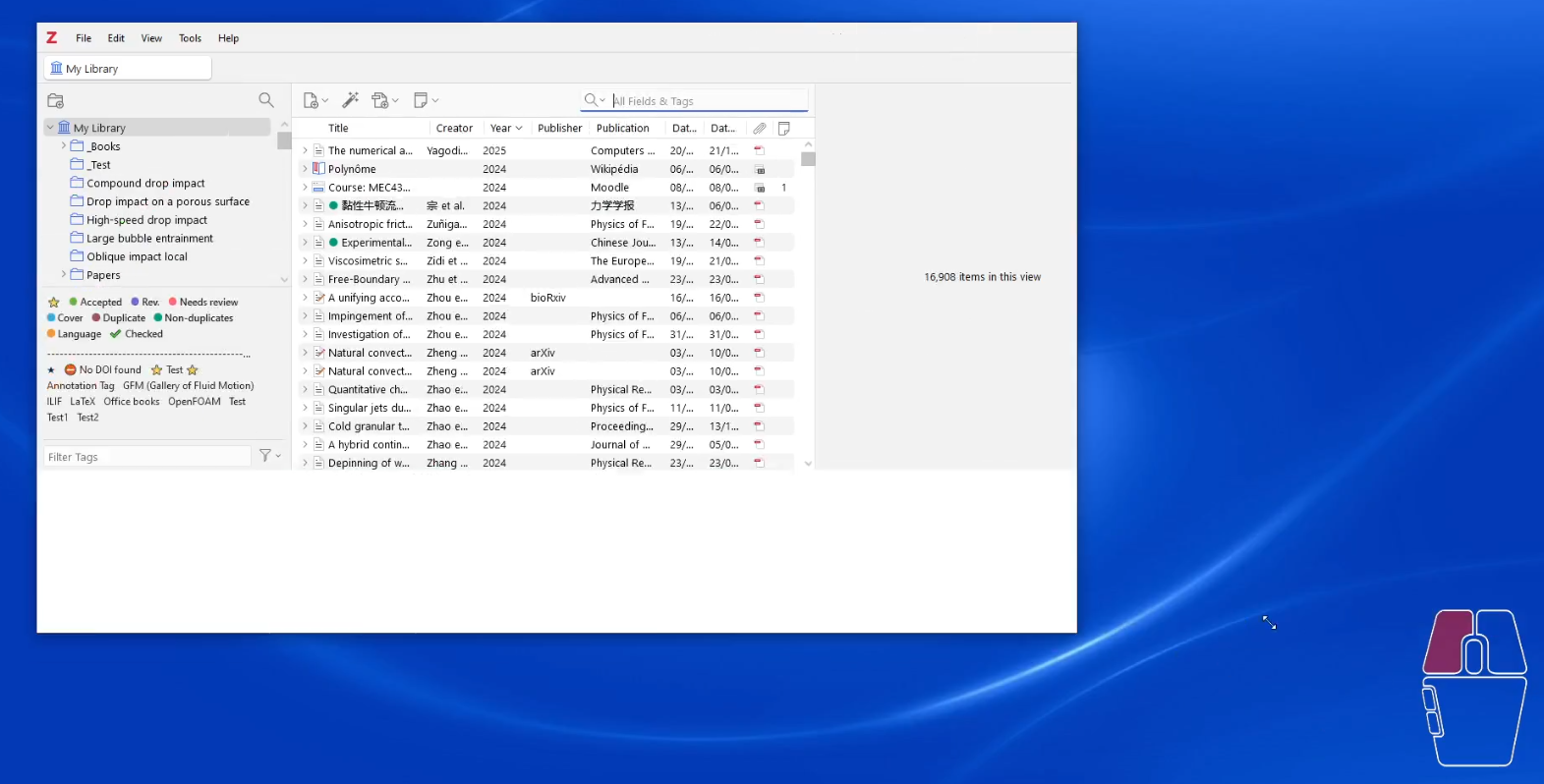Click the Add Item by Identifier wand
Image resolution: width=1544 pixels, height=784 pixels.
tap(350, 100)
